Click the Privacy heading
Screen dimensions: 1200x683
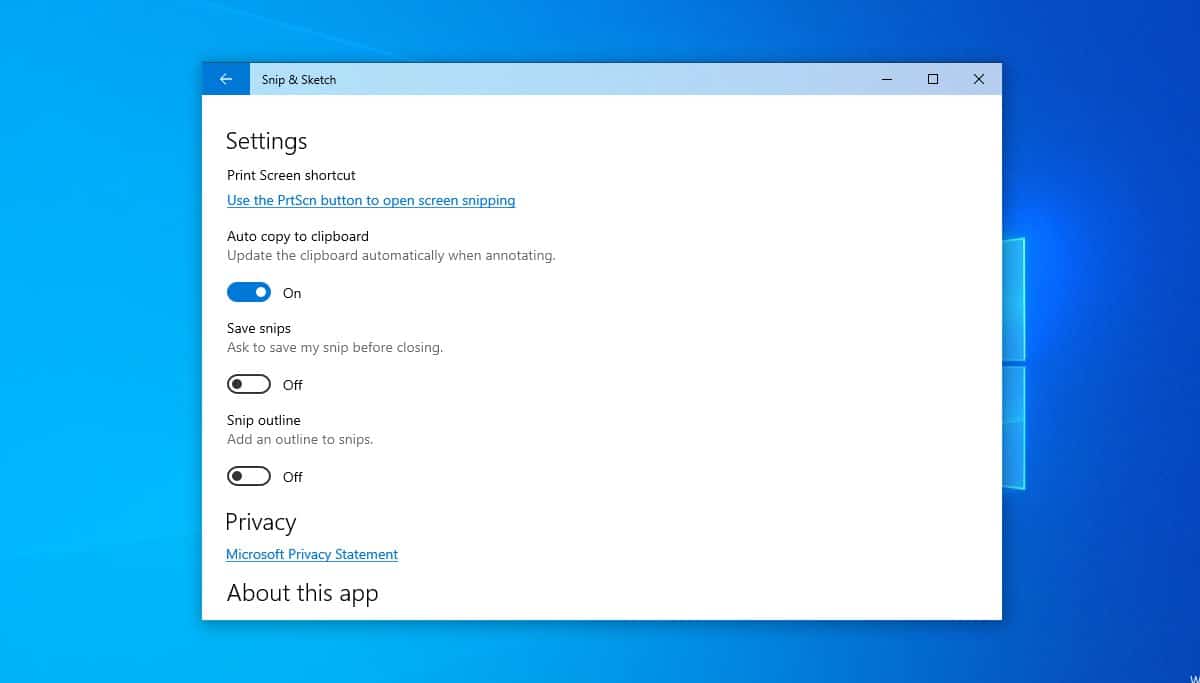tap(261, 523)
